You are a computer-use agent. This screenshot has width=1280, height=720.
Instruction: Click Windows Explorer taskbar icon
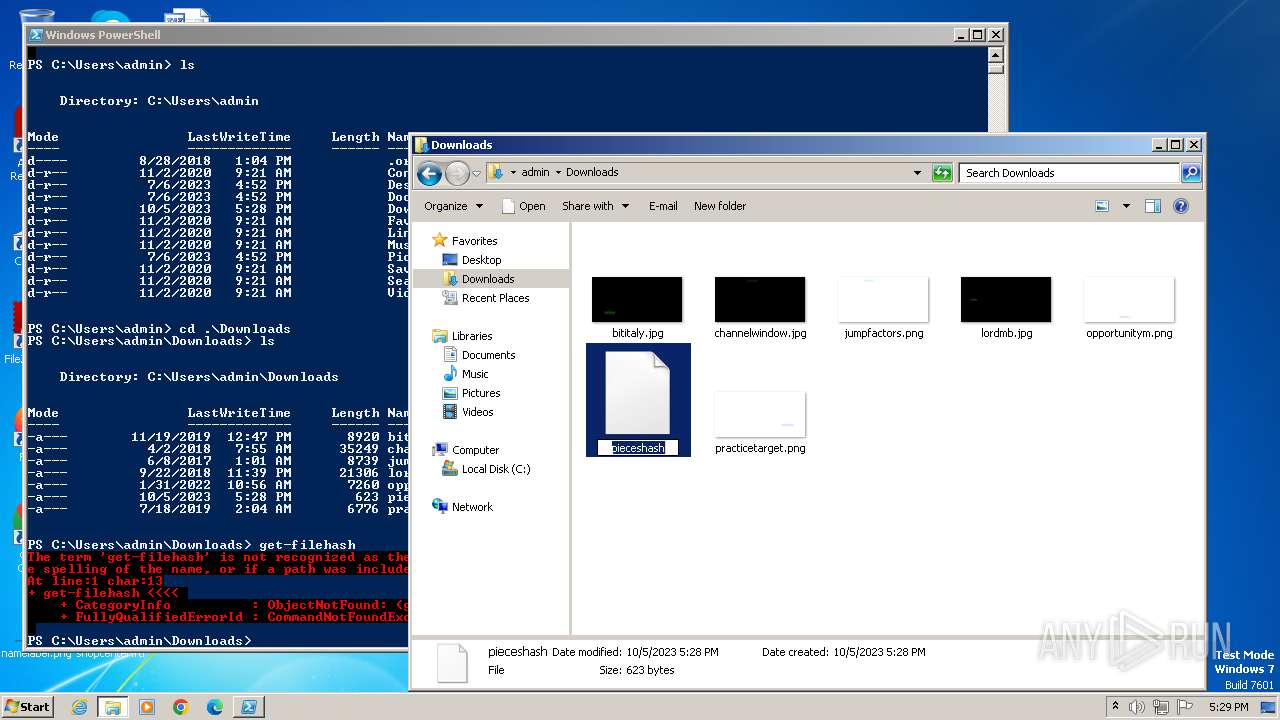(x=113, y=707)
